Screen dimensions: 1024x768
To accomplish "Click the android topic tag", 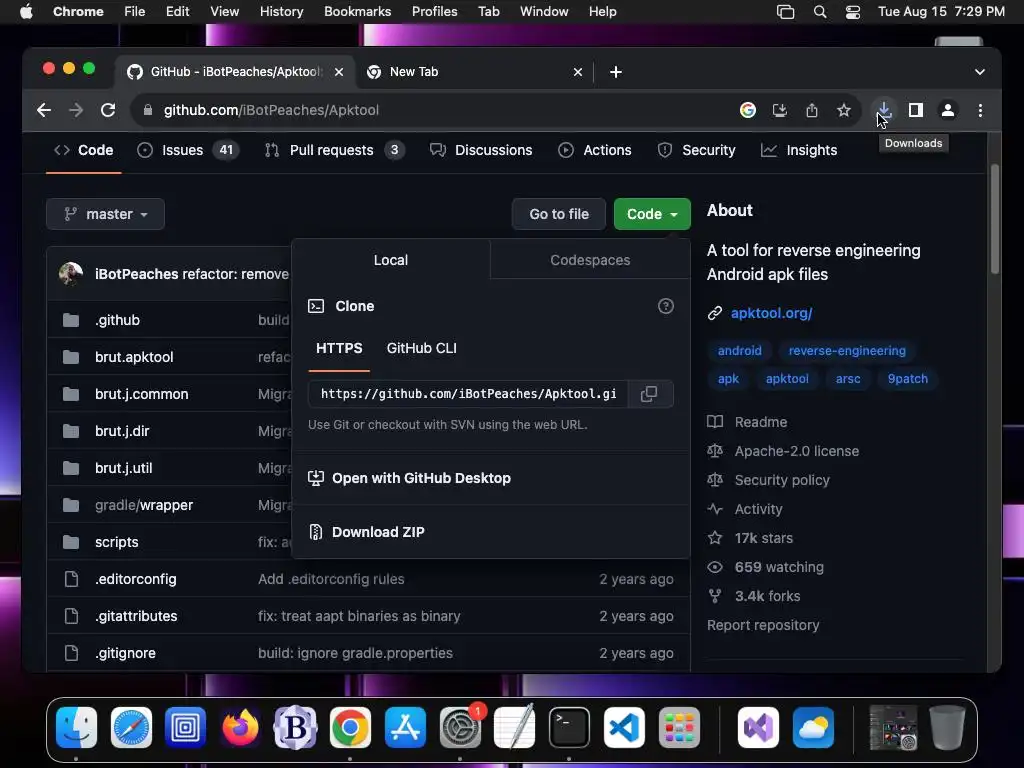I will [x=739, y=351].
